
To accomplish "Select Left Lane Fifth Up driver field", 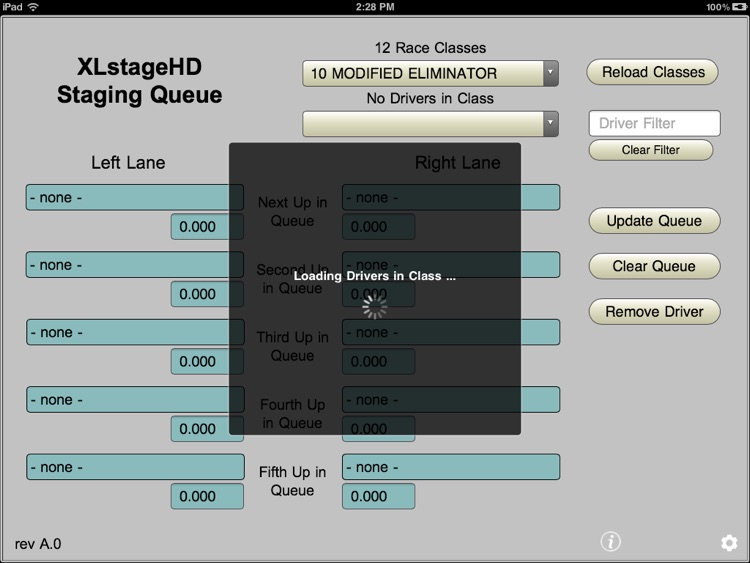I will [135, 467].
